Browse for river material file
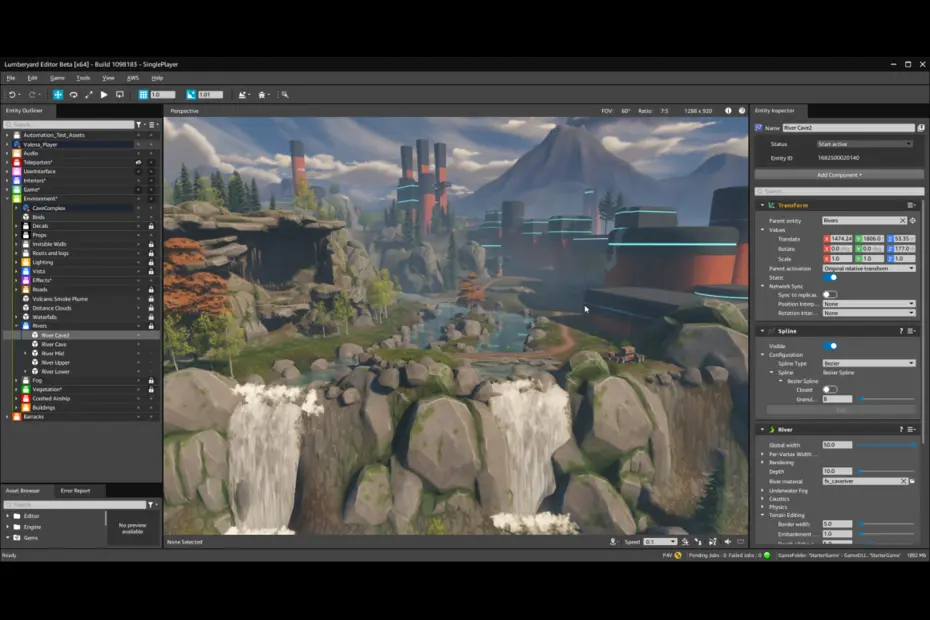 click(x=912, y=481)
